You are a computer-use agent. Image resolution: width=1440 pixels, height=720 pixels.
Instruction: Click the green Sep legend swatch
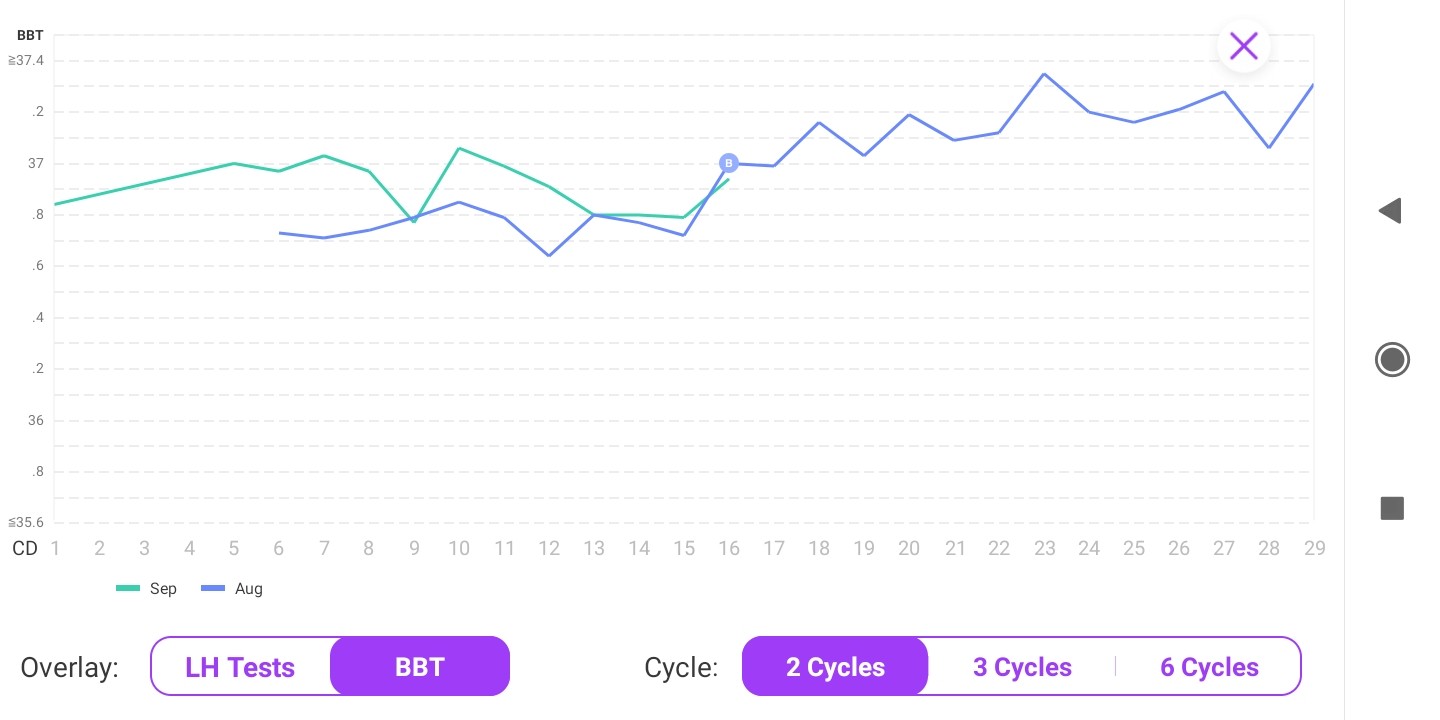pyautogui.click(x=128, y=589)
